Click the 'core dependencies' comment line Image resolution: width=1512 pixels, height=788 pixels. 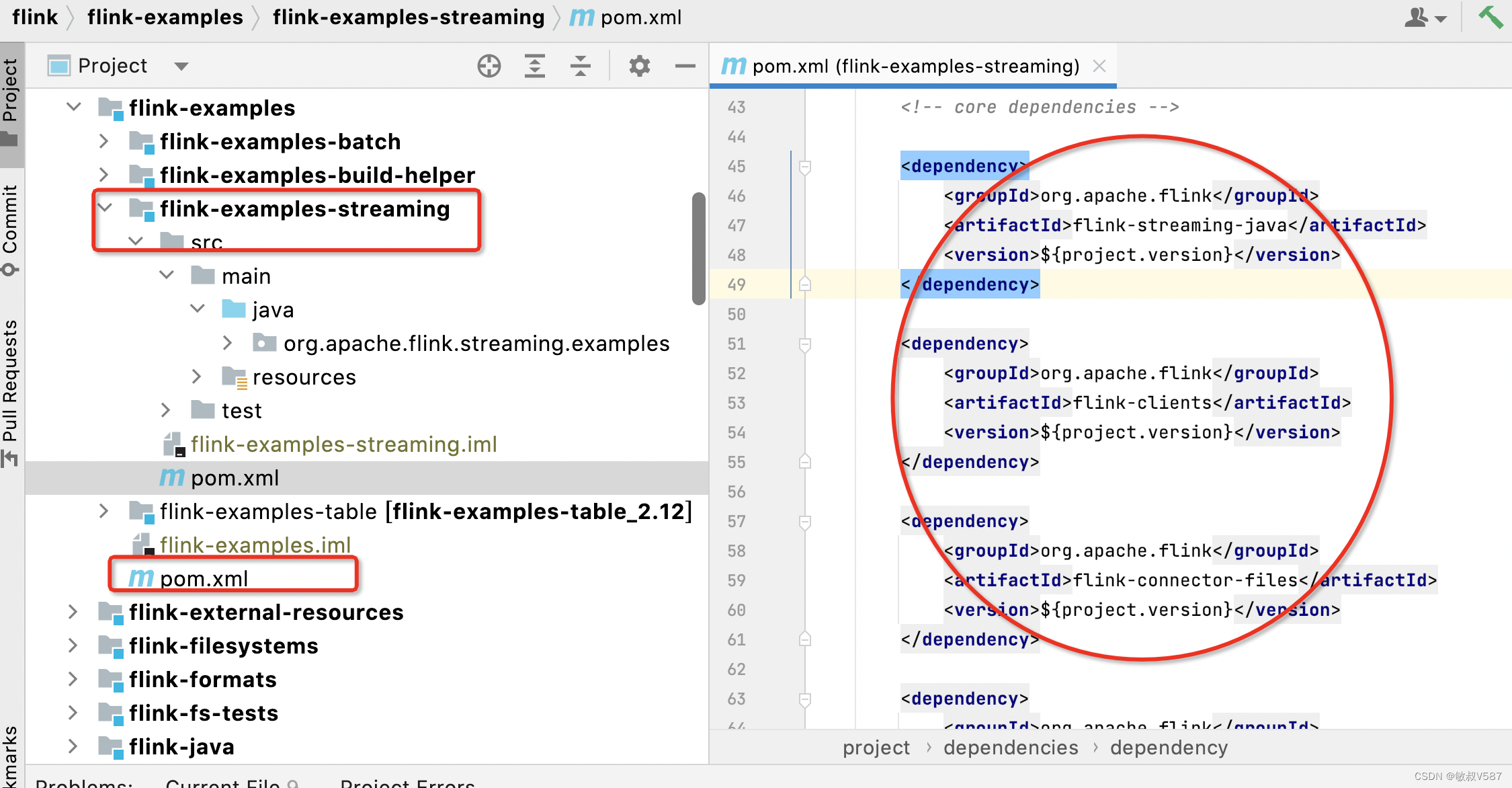(1040, 107)
